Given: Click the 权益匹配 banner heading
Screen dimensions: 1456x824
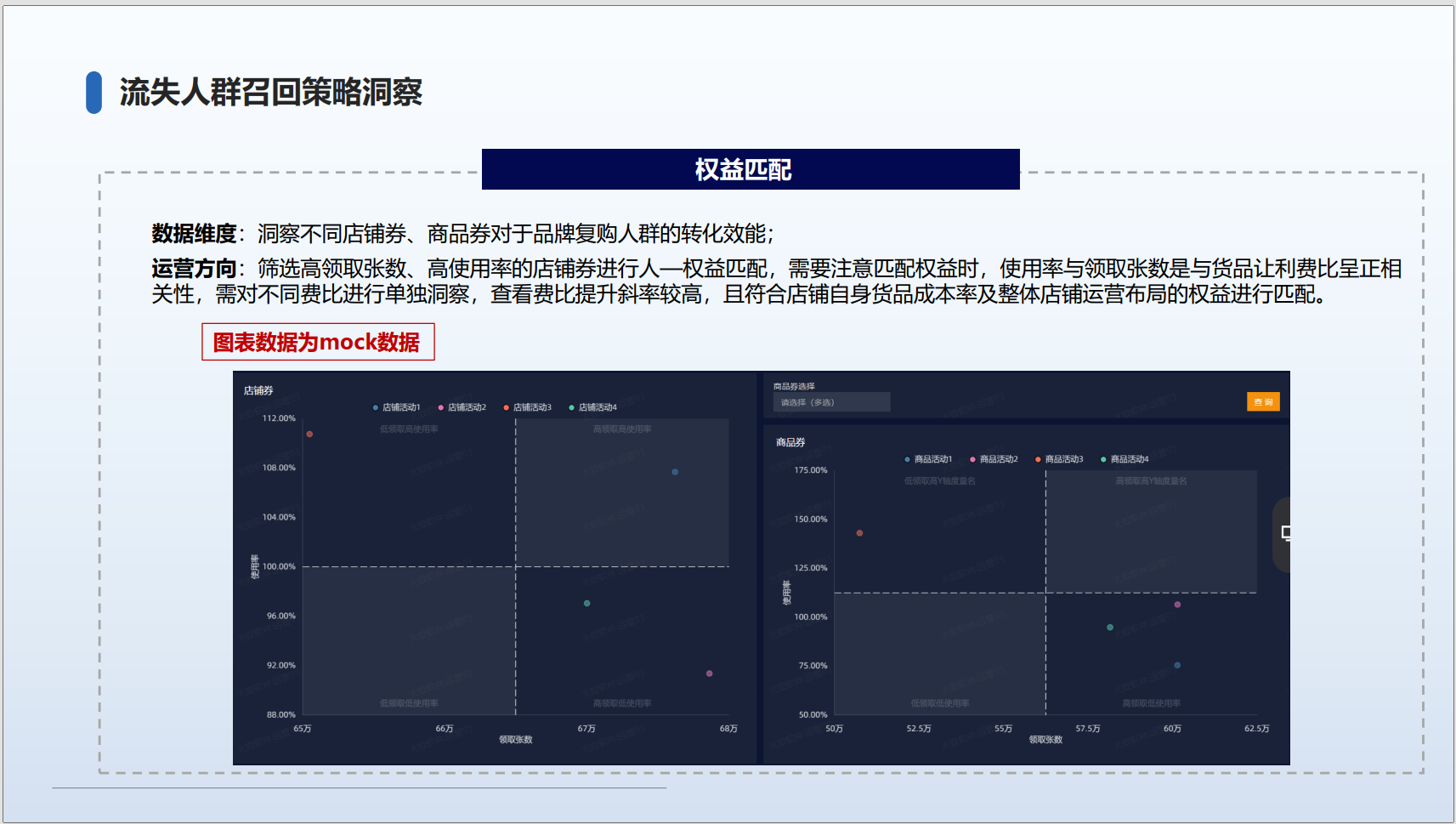Looking at the screenshot, I should click(744, 169).
